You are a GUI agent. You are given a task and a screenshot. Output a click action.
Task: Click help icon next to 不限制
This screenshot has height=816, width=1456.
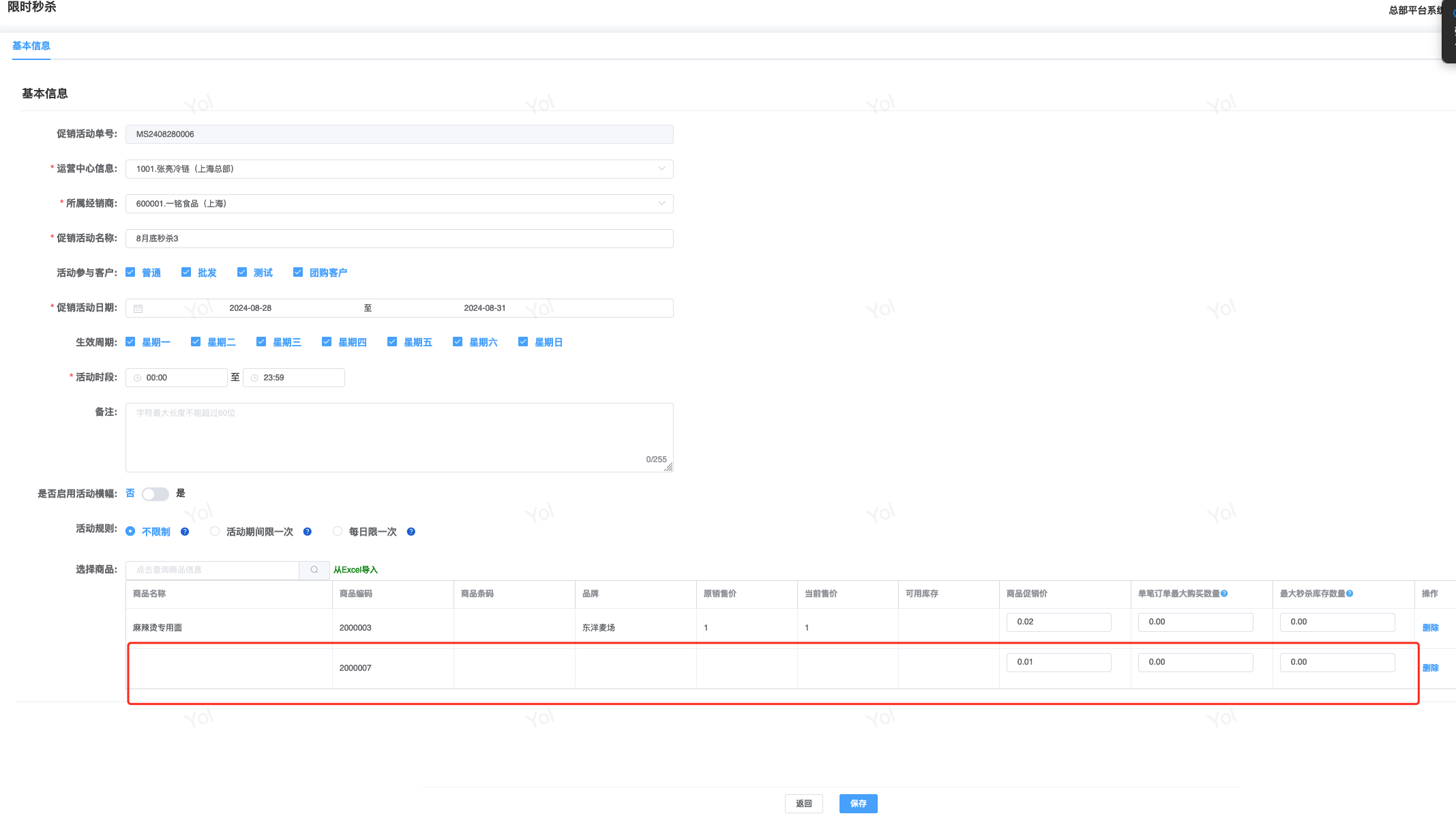(x=185, y=532)
